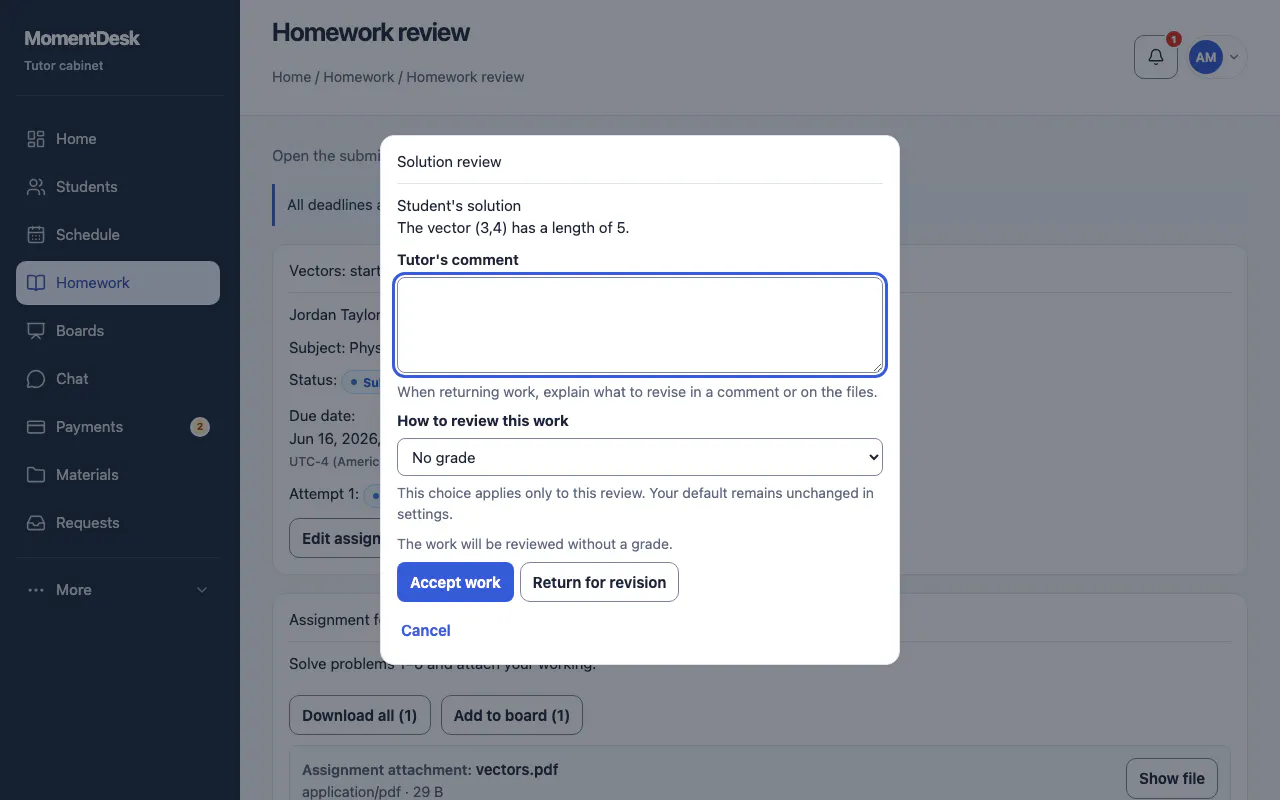Viewport: 1280px width, 800px height.
Task: Open Payments in sidebar
Action: click(118, 427)
